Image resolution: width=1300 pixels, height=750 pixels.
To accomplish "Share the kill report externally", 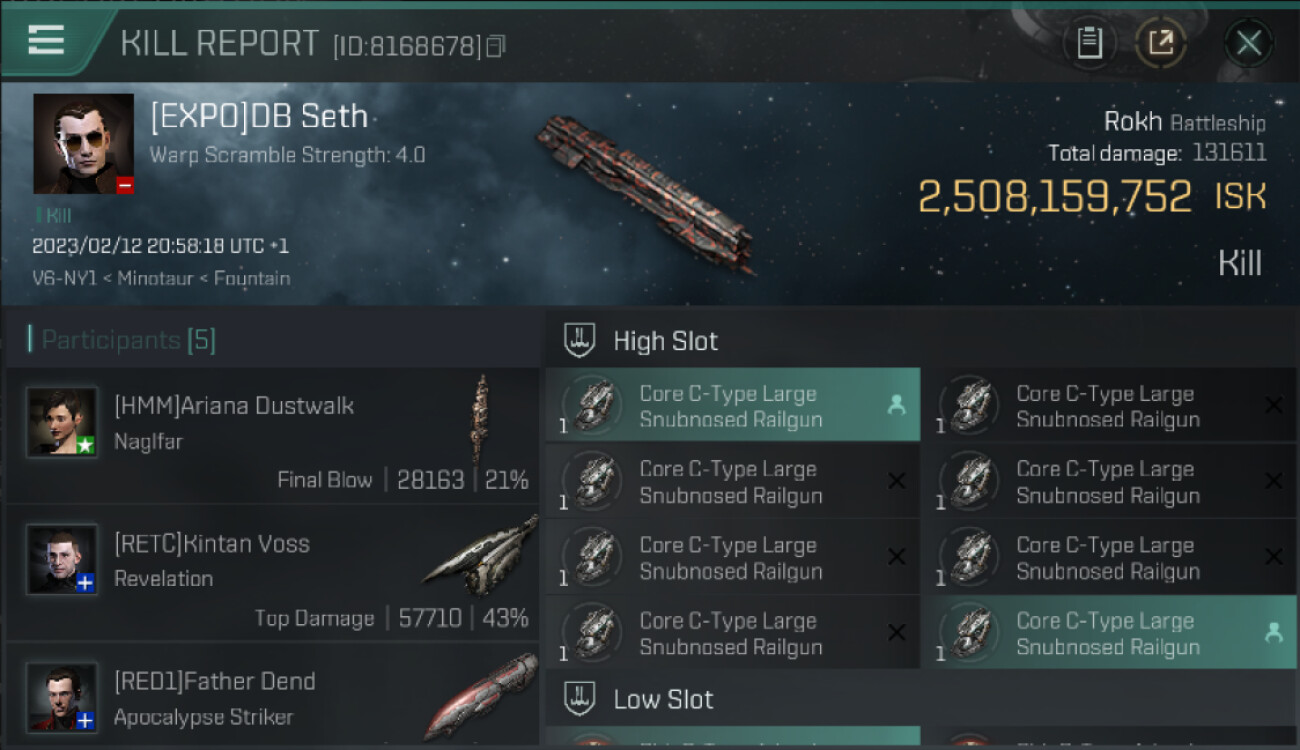I will click(1160, 43).
